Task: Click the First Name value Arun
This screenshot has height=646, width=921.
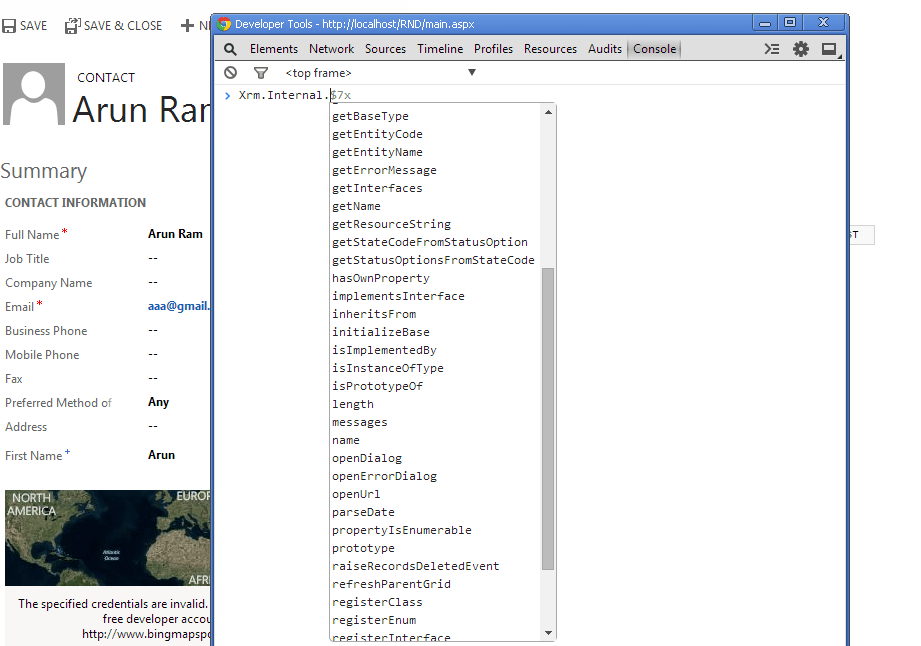Action: click(x=162, y=455)
